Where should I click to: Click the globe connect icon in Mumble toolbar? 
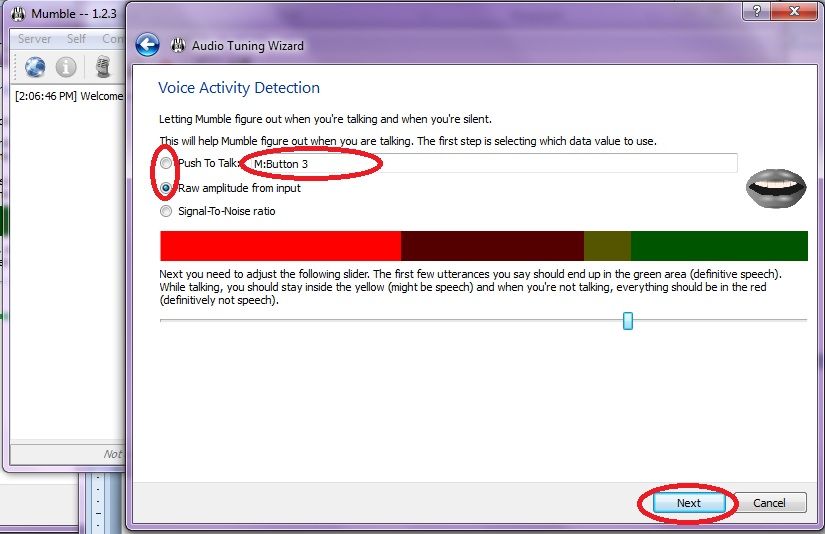point(35,67)
